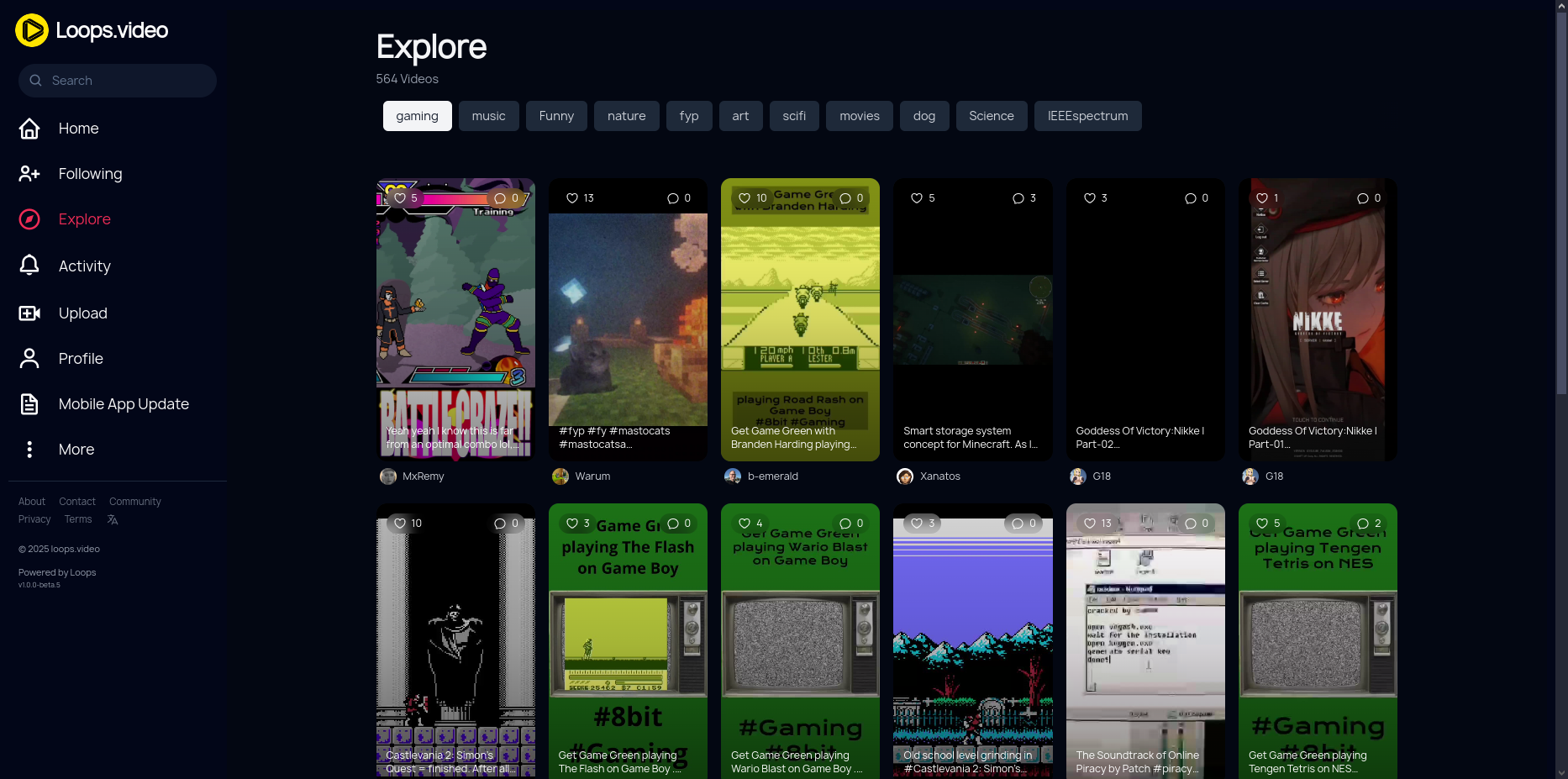Click the search input field
The image size is (1568, 779).
point(117,80)
